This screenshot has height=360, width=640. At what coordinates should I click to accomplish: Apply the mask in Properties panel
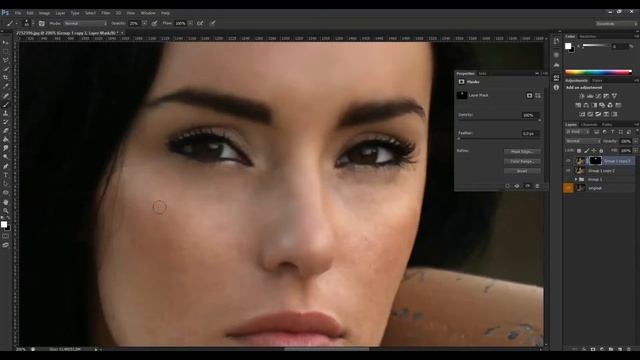tap(517, 186)
